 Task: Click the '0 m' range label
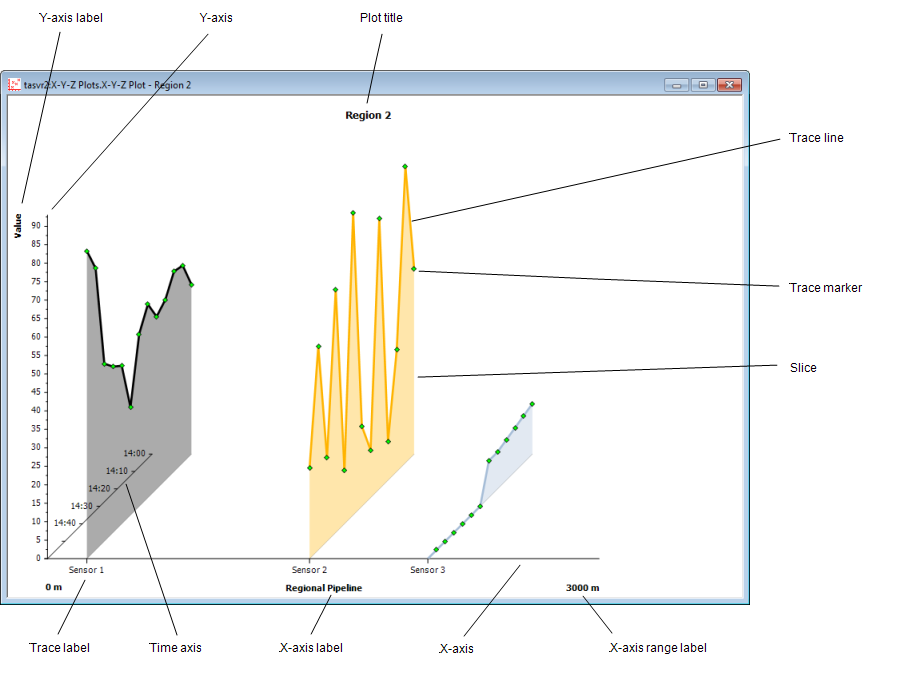coord(55,588)
